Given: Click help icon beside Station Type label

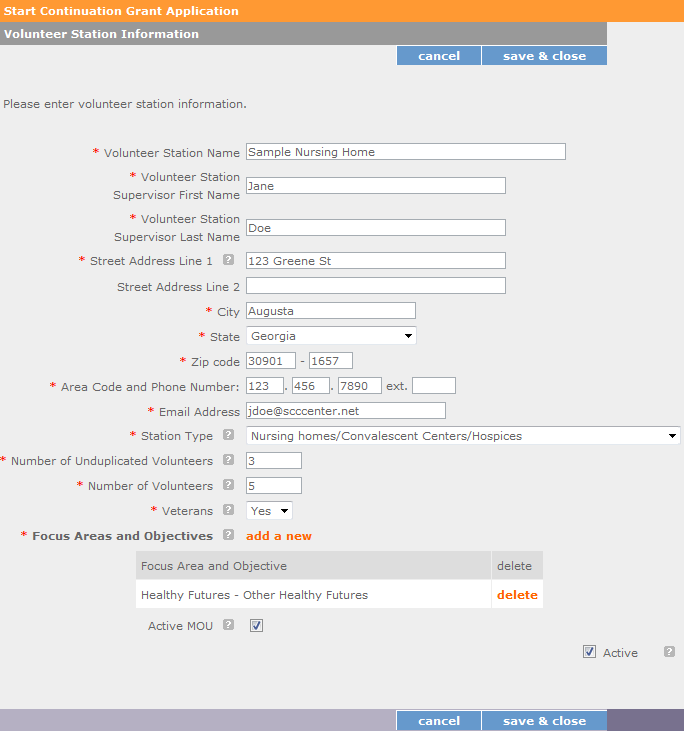Looking at the screenshot, I should tap(228, 435).
